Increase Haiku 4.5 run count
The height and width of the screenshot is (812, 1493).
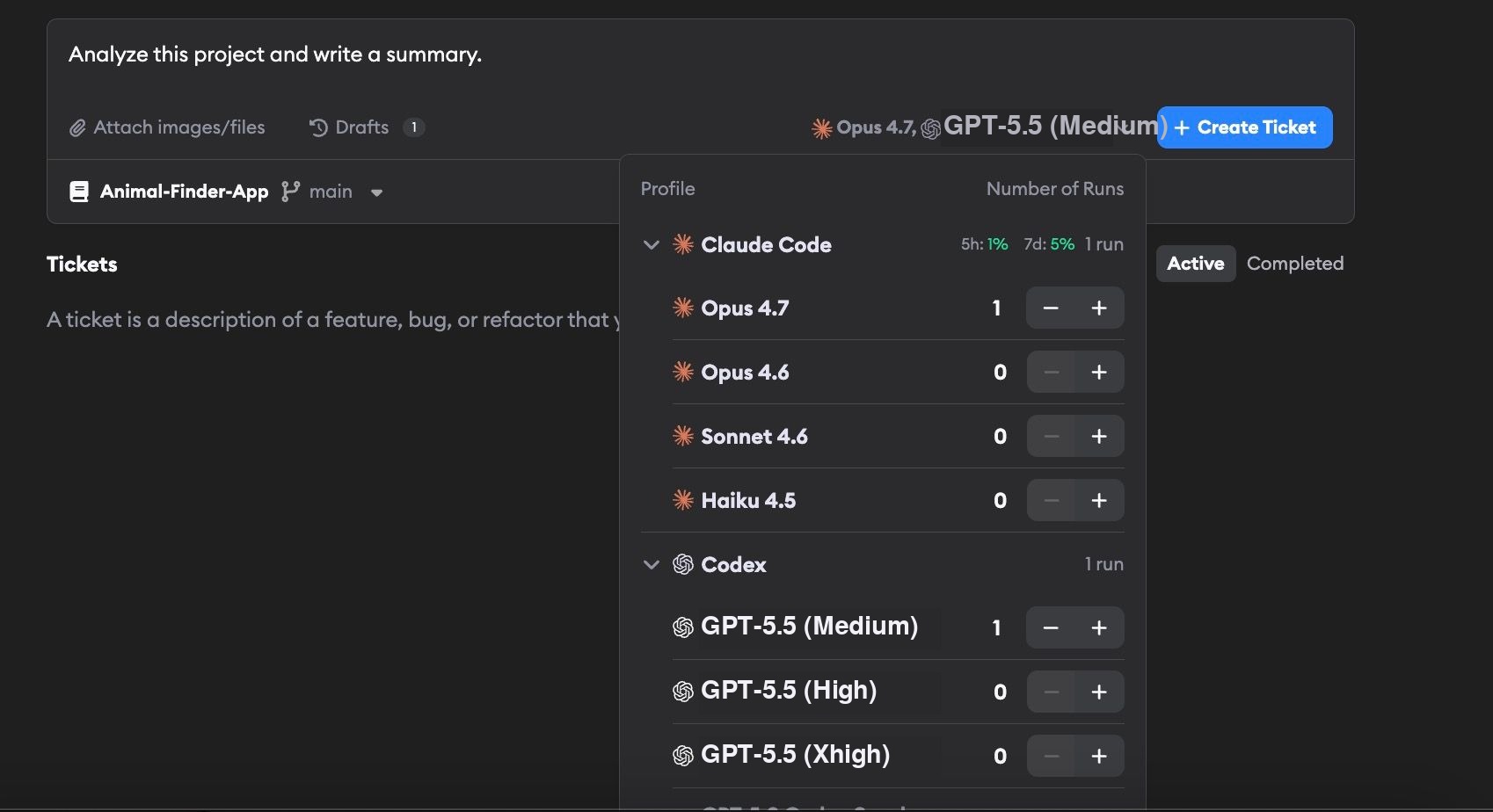(x=1099, y=500)
